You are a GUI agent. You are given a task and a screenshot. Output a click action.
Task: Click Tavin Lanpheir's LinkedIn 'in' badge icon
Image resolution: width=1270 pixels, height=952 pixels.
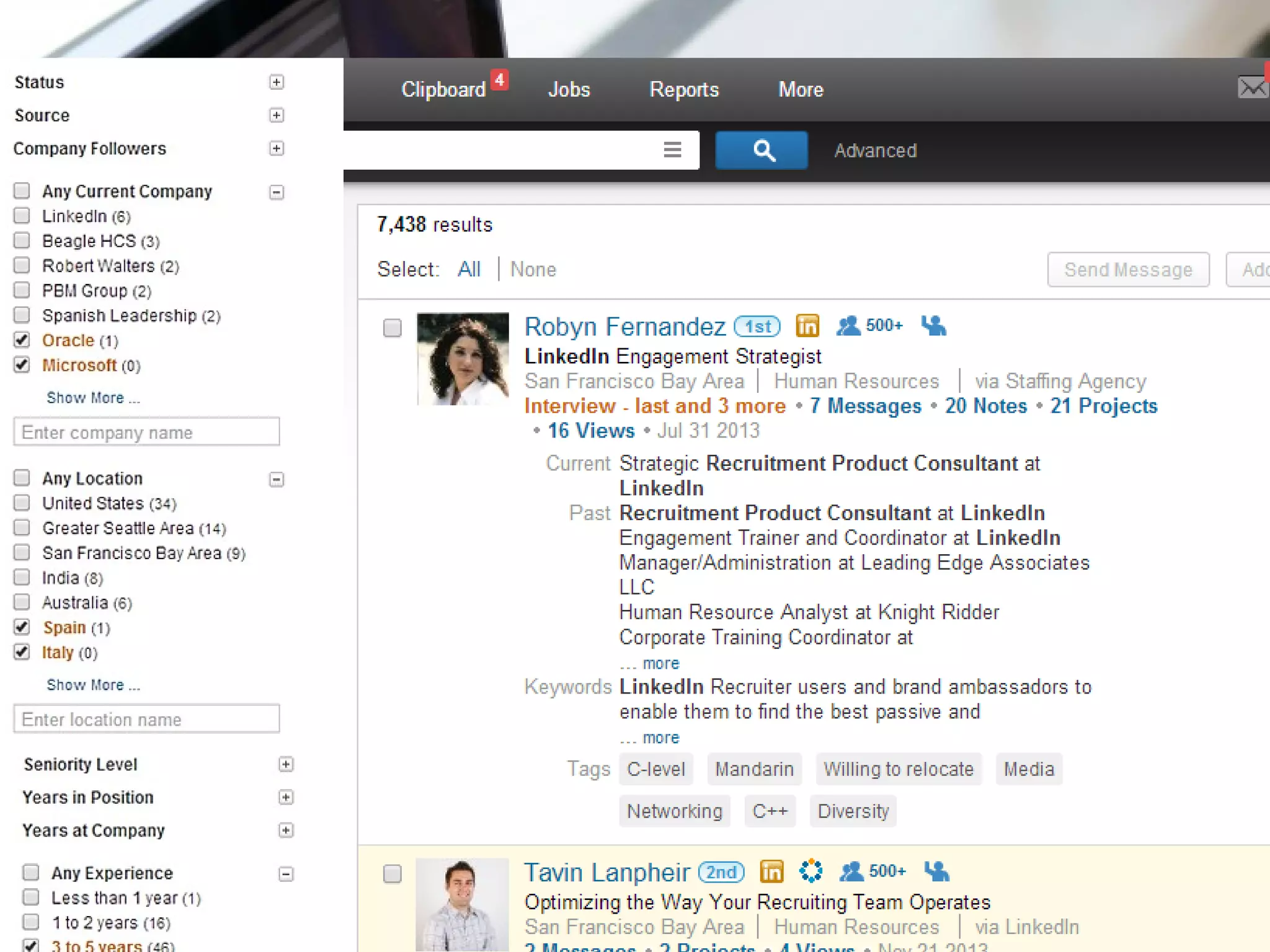(771, 871)
